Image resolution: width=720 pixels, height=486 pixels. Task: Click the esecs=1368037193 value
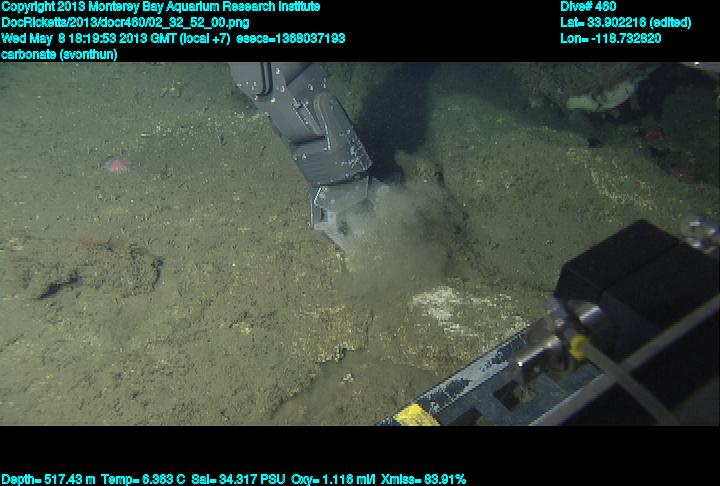click(x=290, y=38)
